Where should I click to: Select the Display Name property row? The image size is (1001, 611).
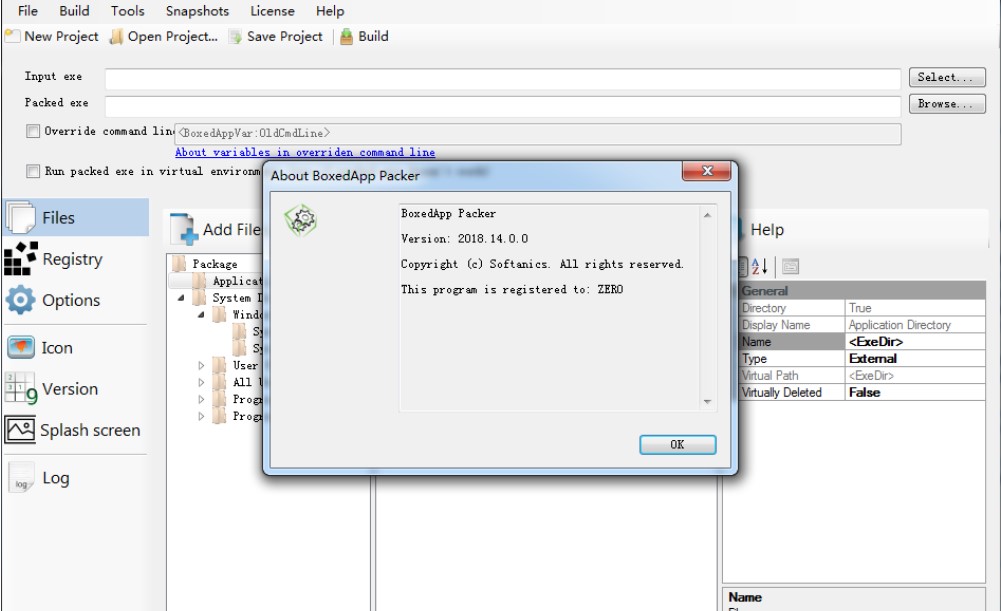(862, 325)
